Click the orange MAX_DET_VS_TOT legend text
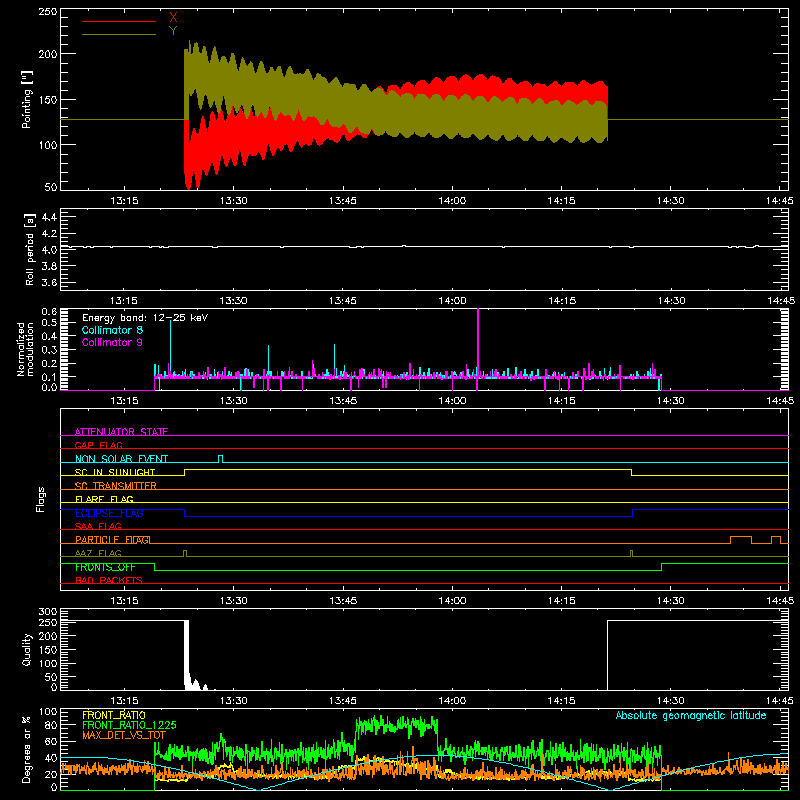The image size is (800, 800). [124, 735]
